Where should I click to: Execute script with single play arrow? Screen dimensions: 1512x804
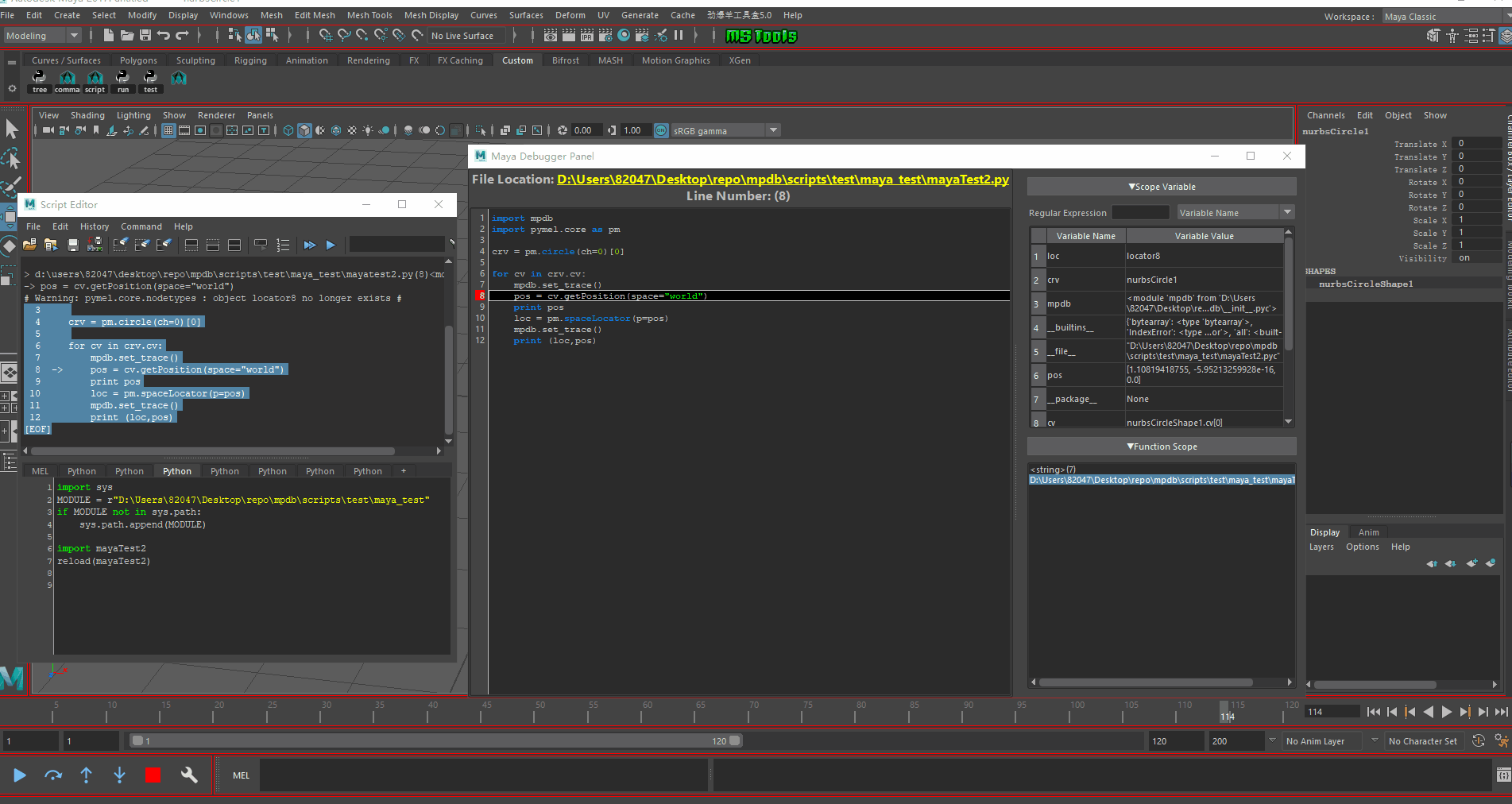pos(331,245)
